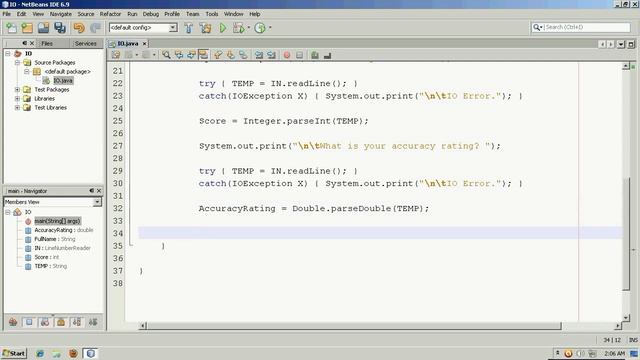Viewport: 640px width, 360px height.
Task: Toggle Show Inherited Members in Navigator
Action: (x=13, y=322)
